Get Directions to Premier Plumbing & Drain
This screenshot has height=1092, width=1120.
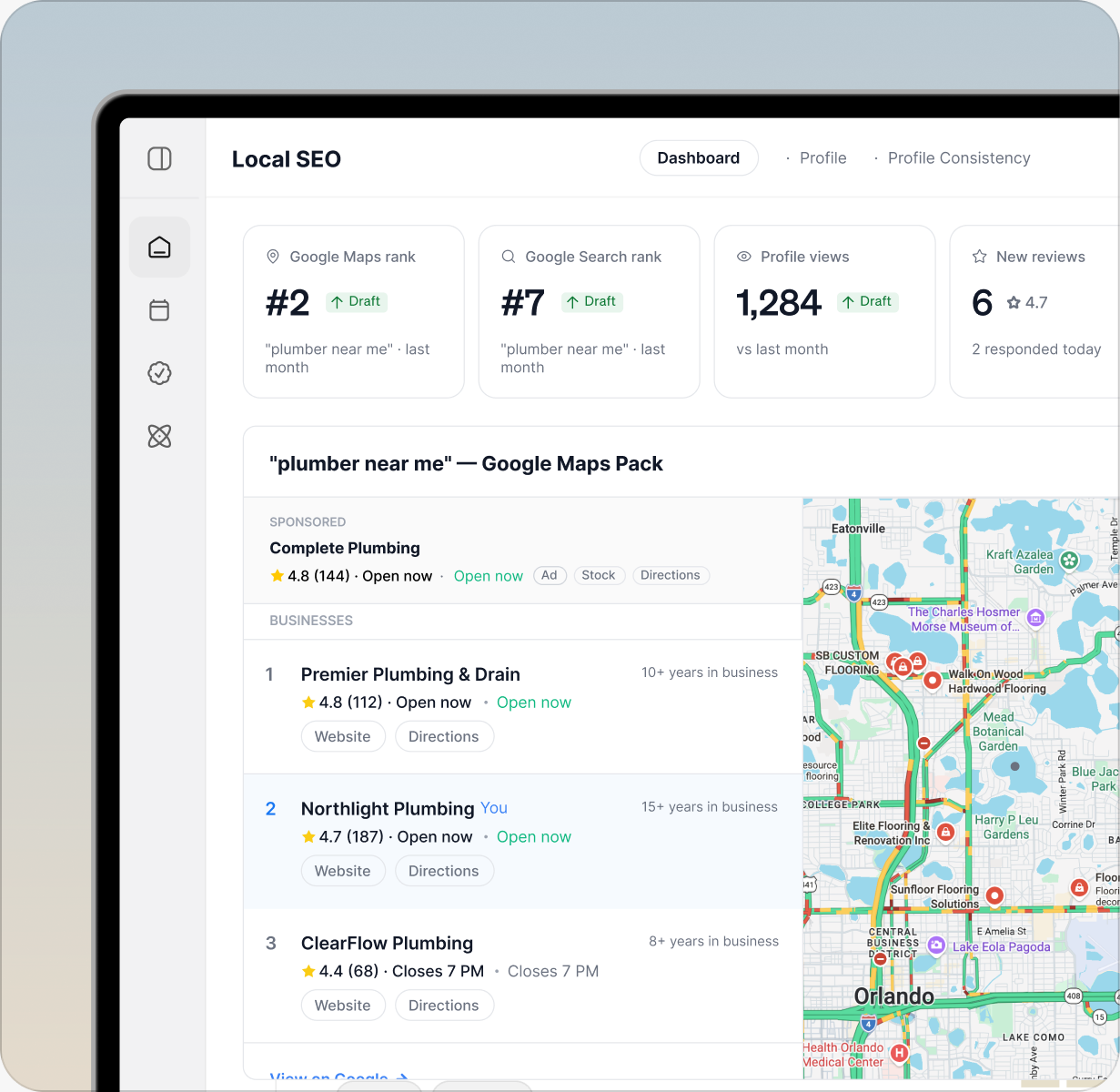point(444,737)
